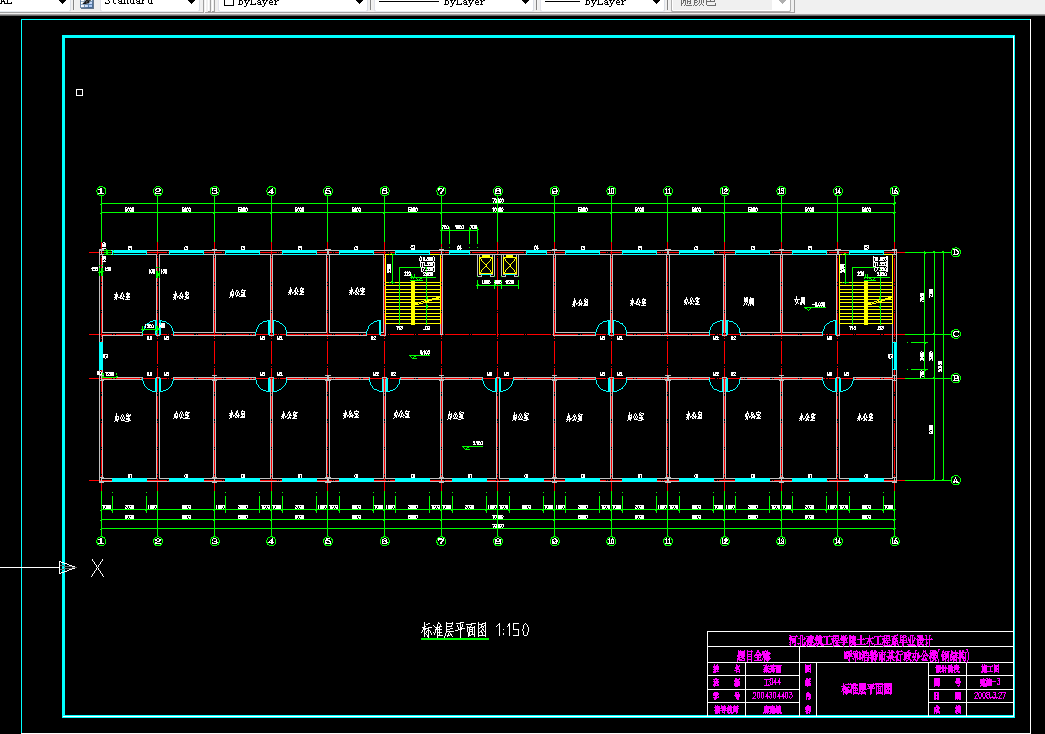1045x734 pixels.
Task: Select the right elevator shaft symbol
Action: [510, 266]
